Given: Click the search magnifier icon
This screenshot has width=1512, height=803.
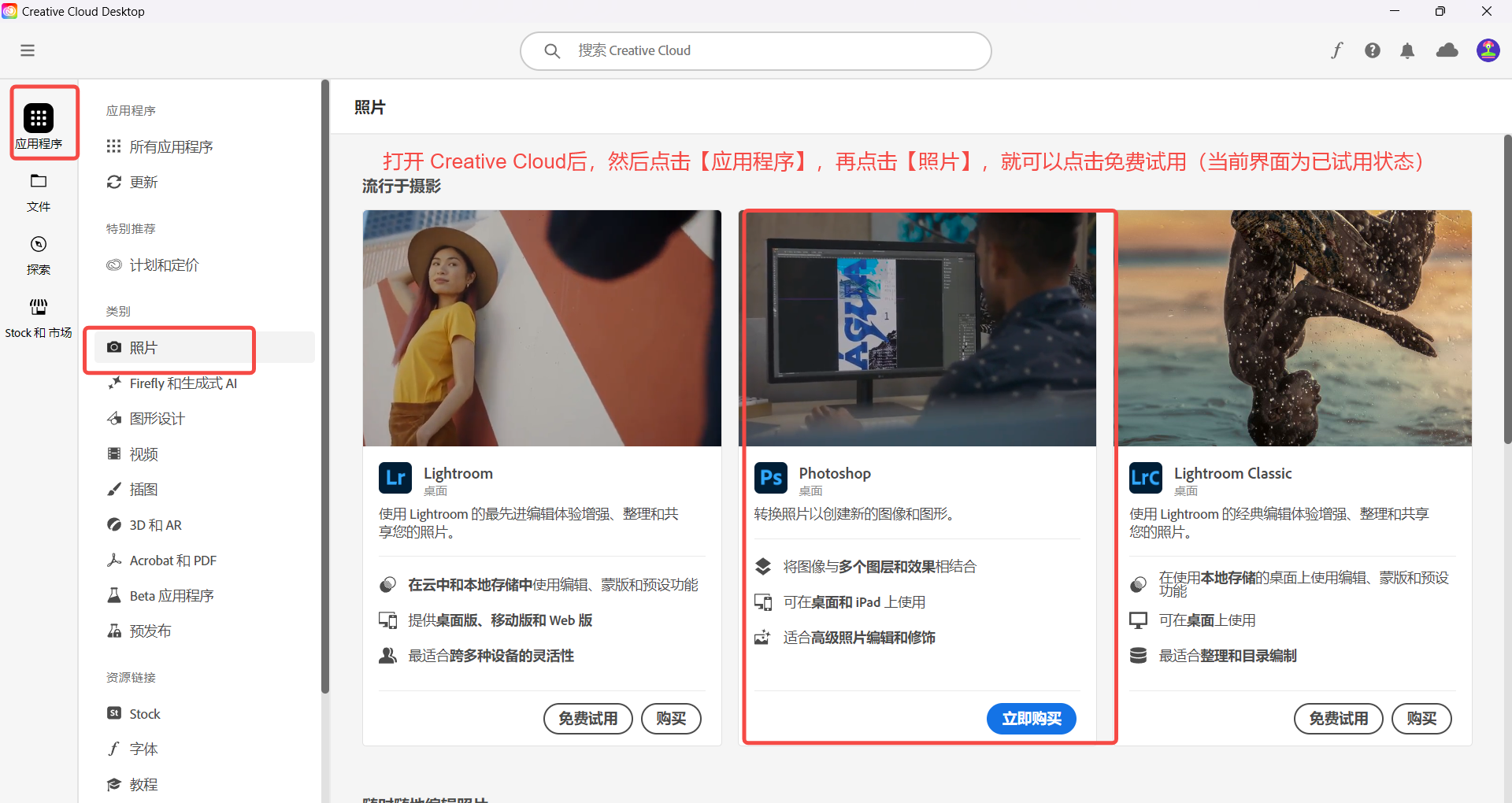Looking at the screenshot, I should [x=552, y=50].
